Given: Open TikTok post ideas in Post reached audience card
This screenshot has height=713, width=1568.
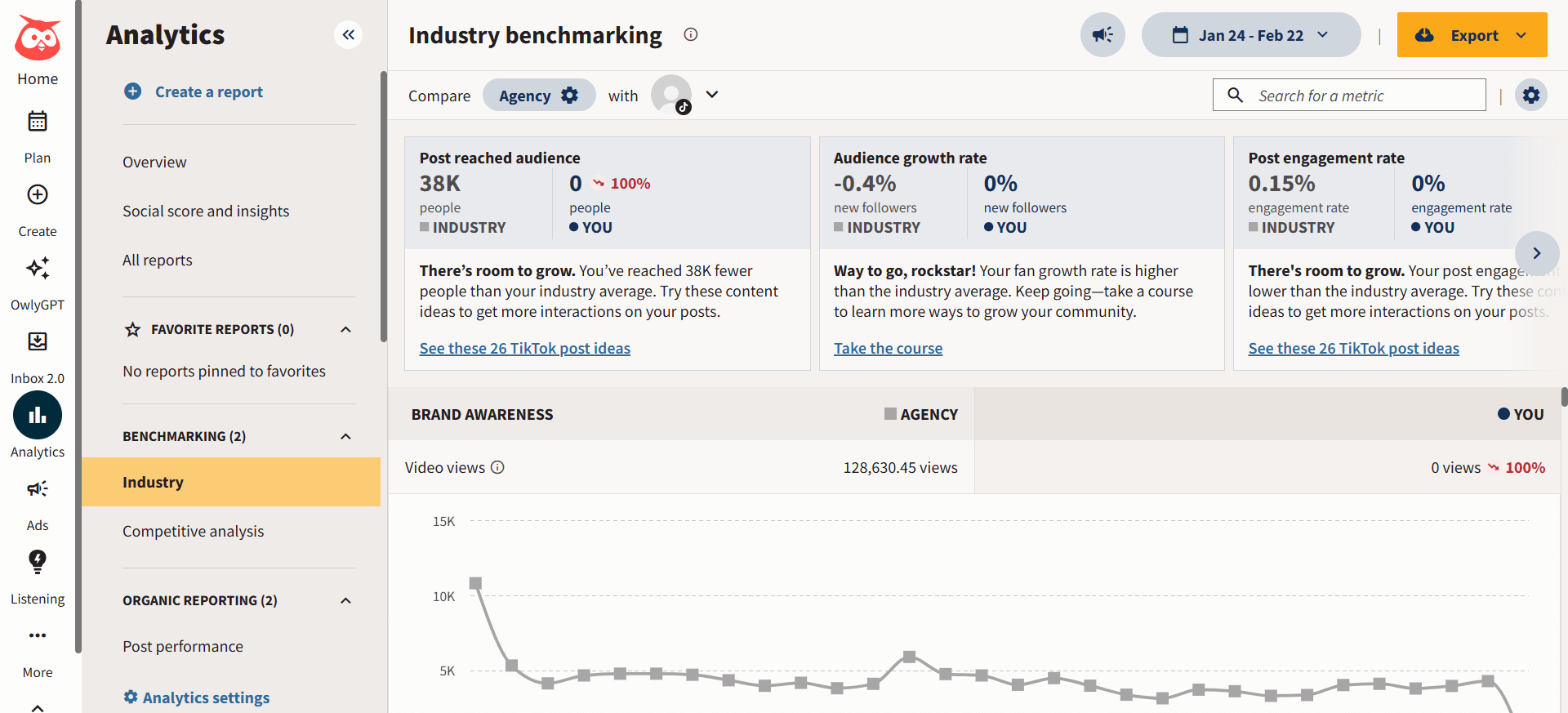Looking at the screenshot, I should 525,348.
